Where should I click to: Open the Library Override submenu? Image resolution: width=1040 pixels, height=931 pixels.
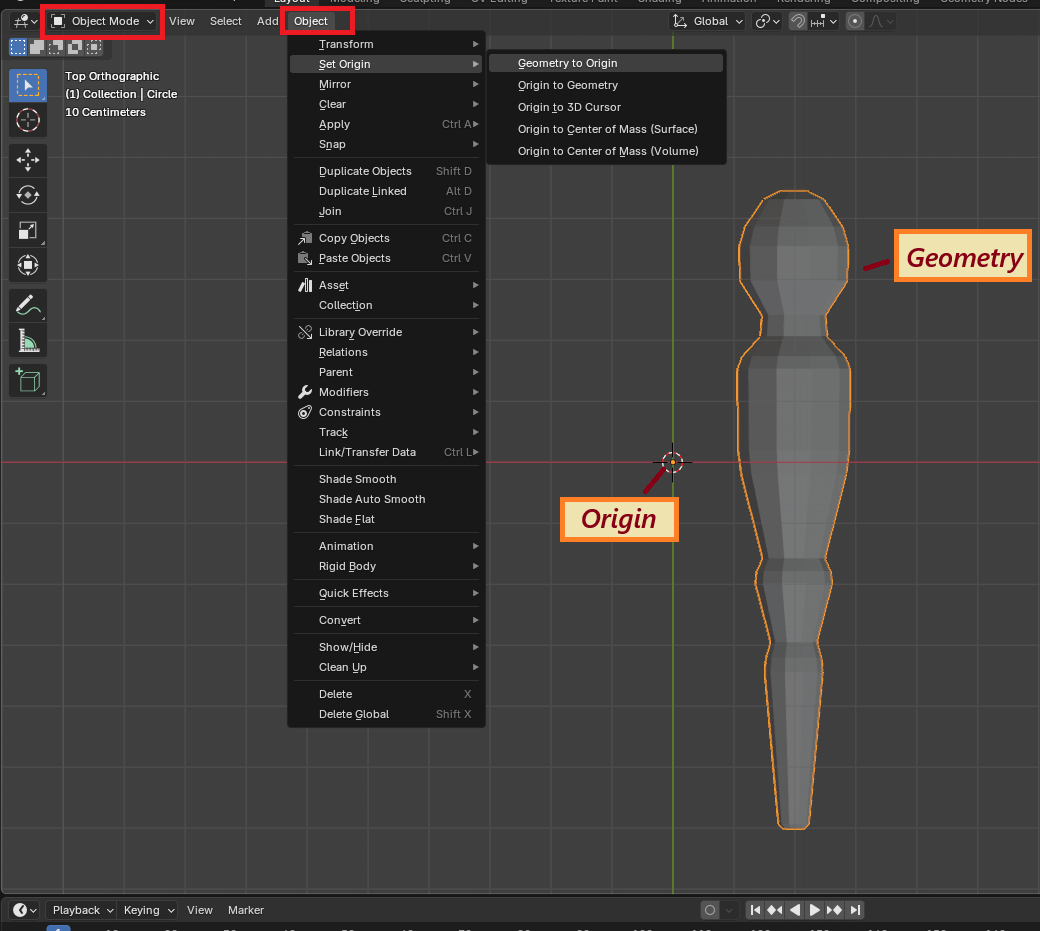click(x=386, y=332)
